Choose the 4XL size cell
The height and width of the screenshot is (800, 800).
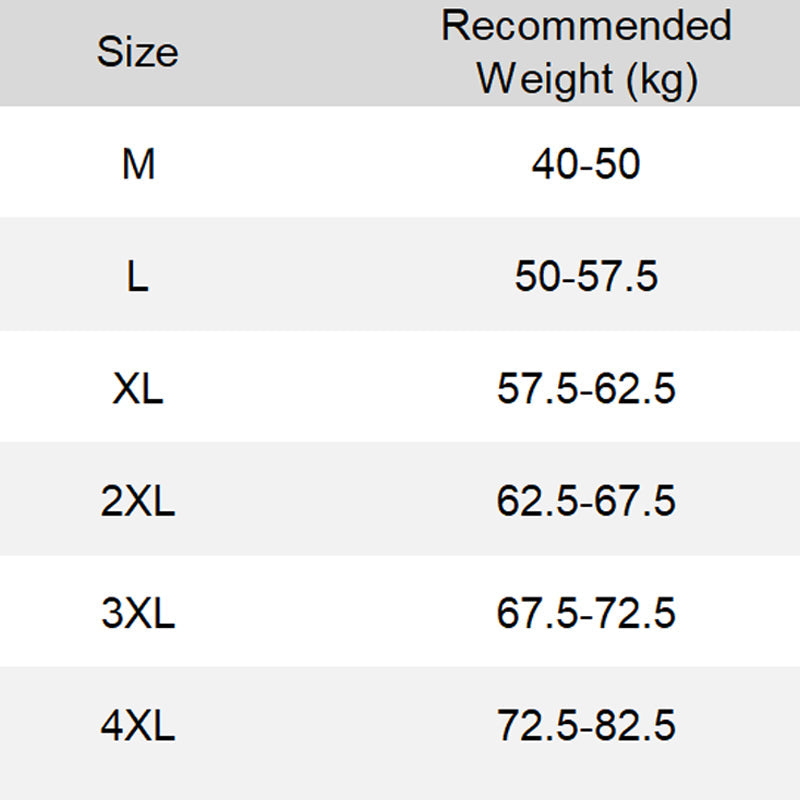138,725
